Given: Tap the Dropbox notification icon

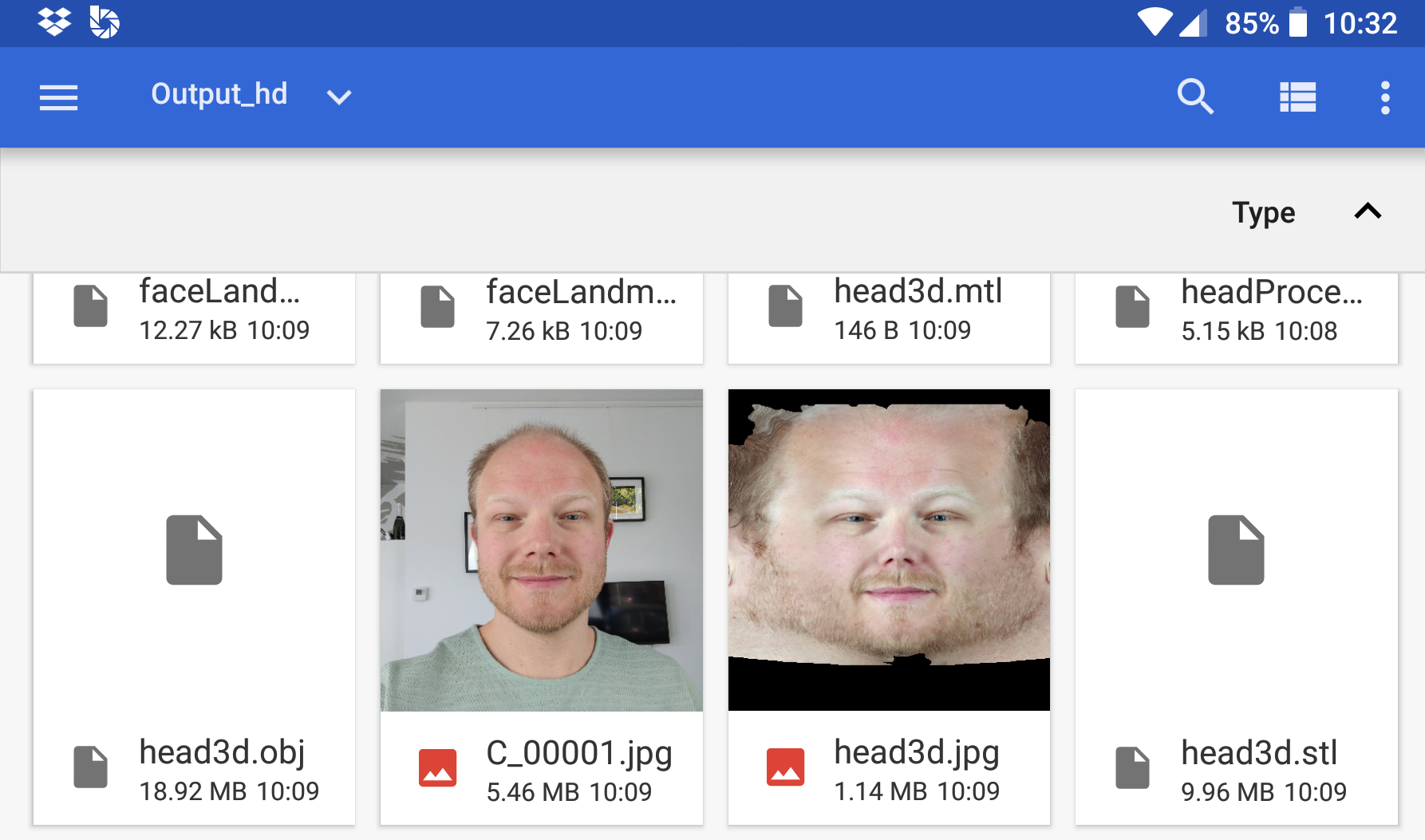Looking at the screenshot, I should coord(54,22).
